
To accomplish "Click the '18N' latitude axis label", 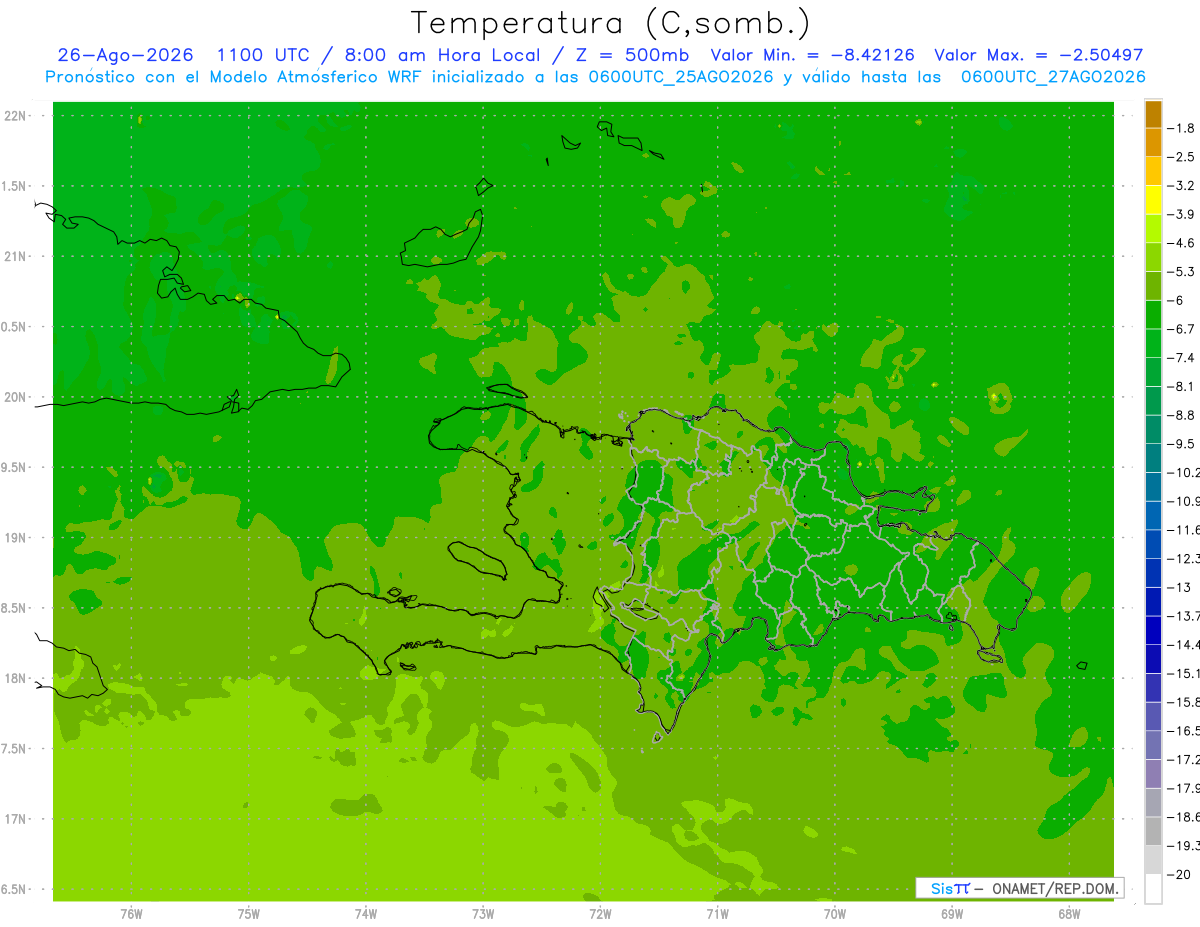I will click(14, 678).
